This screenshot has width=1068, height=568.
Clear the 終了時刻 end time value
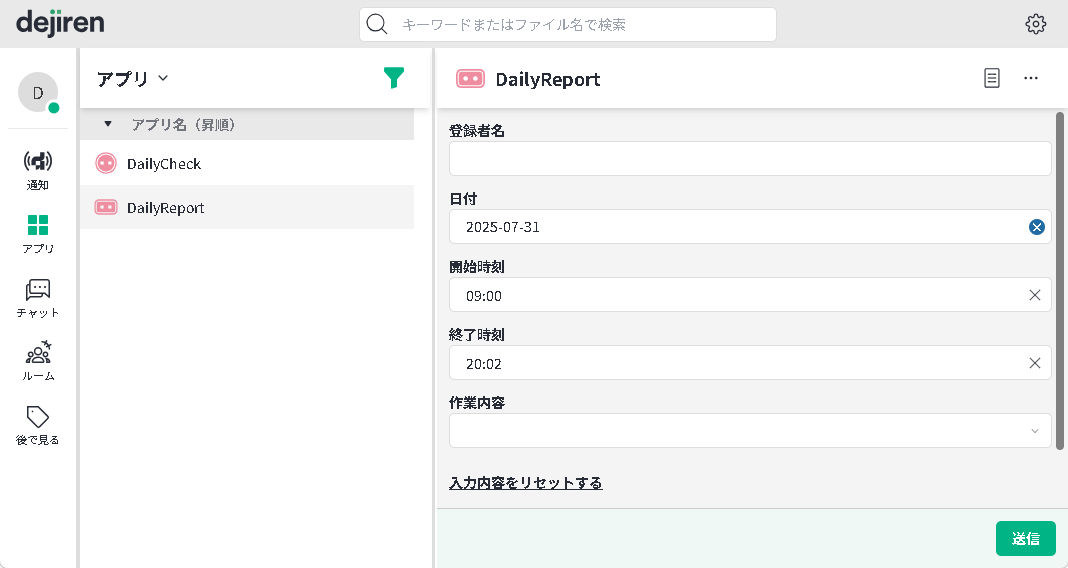point(1035,363)
